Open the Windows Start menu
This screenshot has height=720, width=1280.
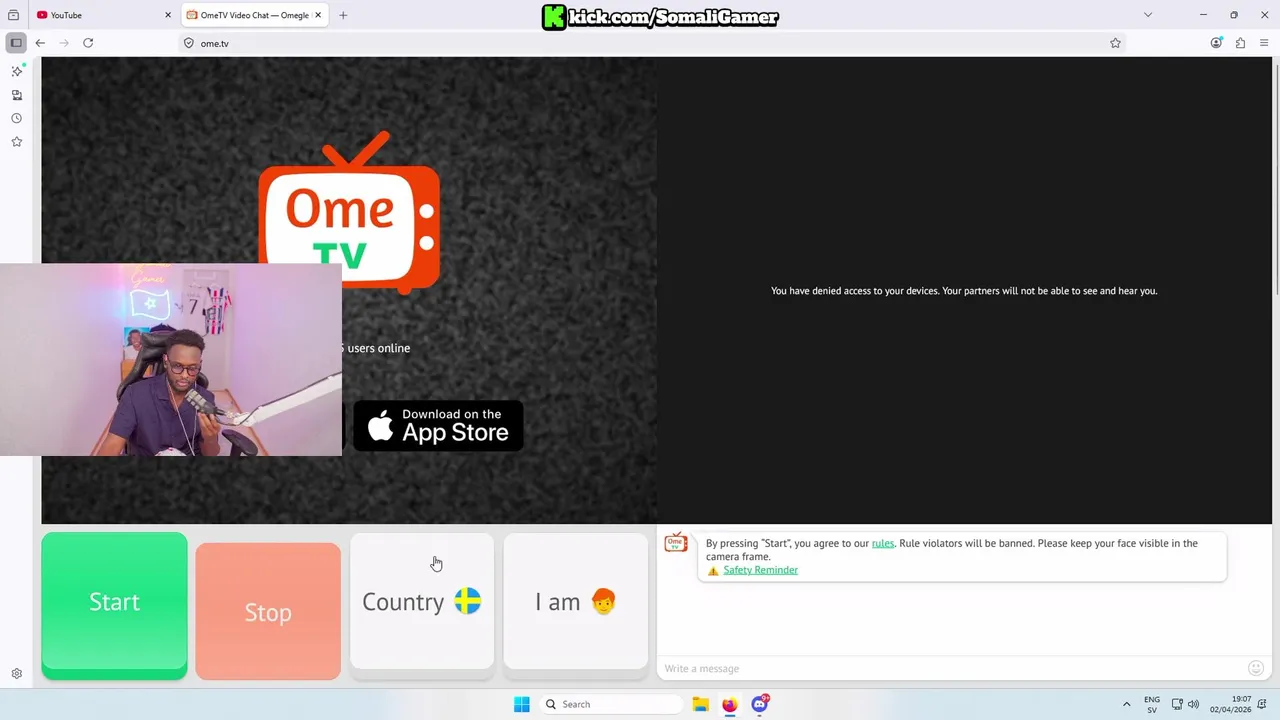[522, 704]
